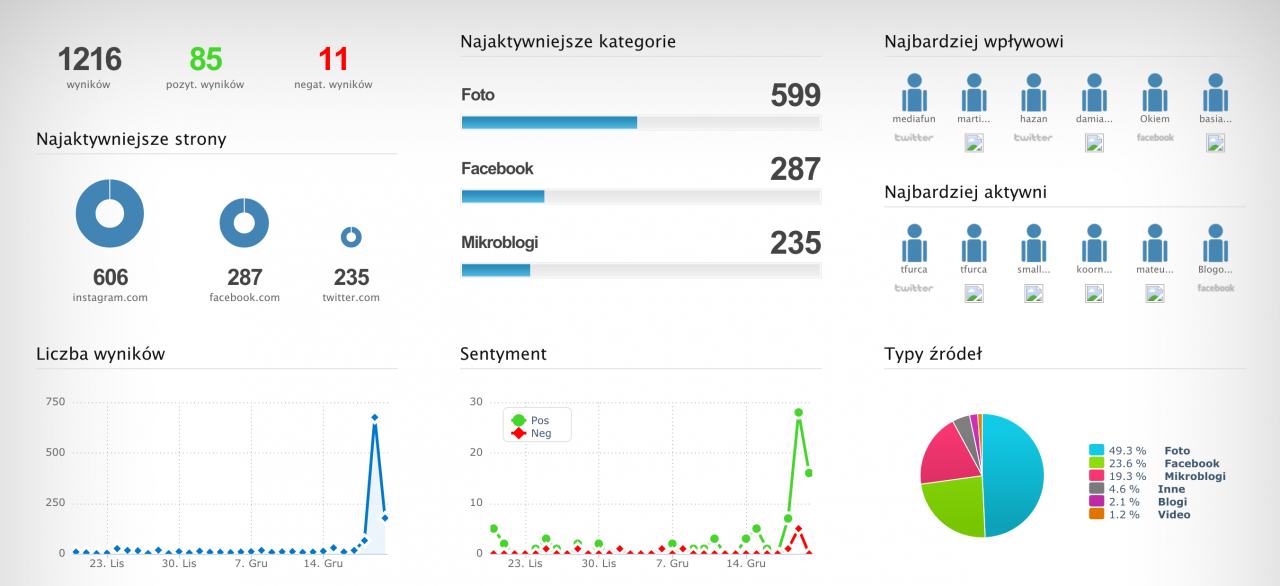Image resolution: width=1280 pixels, height=586 pixels.
Task: Open the facebook badge under Okiem
Action: (x=1154, y=136)
